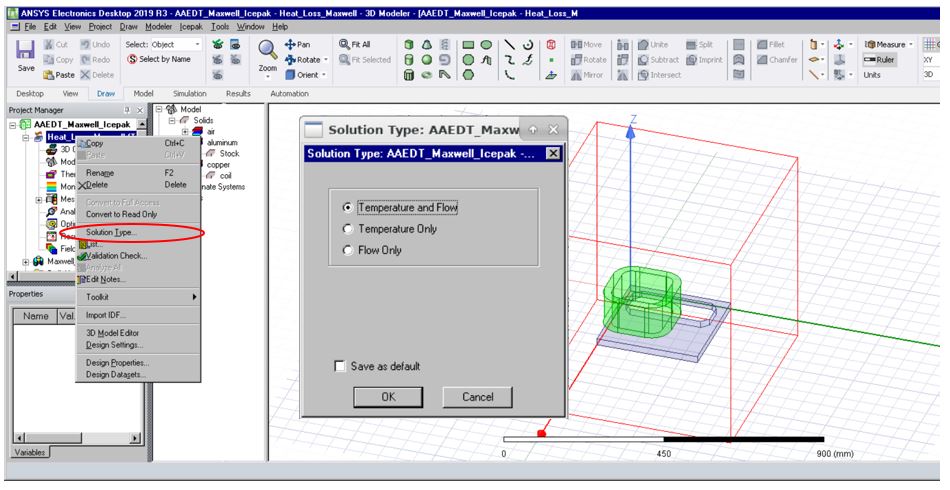Choose Rename in context menu
This screenshot has height=490, width=950.
click(138, 173)
